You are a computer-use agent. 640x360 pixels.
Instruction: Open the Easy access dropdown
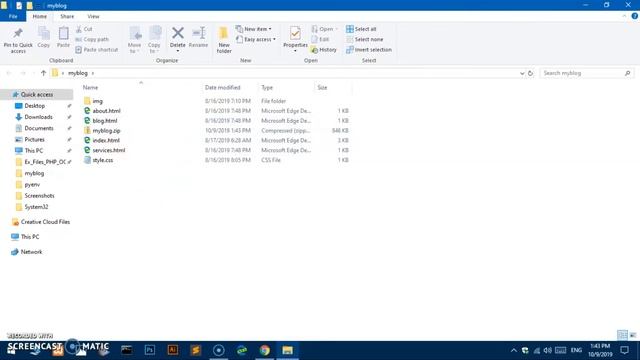pos(256,39)
